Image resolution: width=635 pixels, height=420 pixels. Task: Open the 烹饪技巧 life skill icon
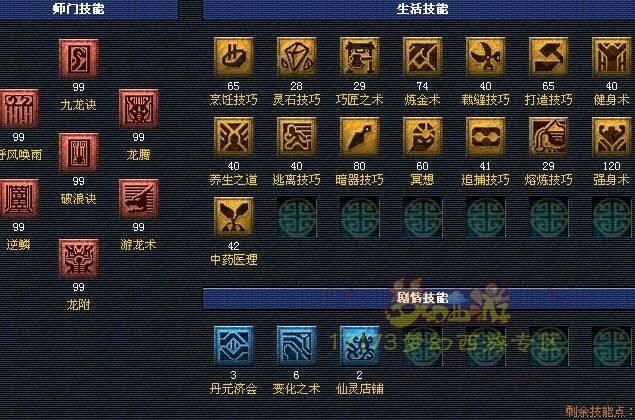pos(234,57)
